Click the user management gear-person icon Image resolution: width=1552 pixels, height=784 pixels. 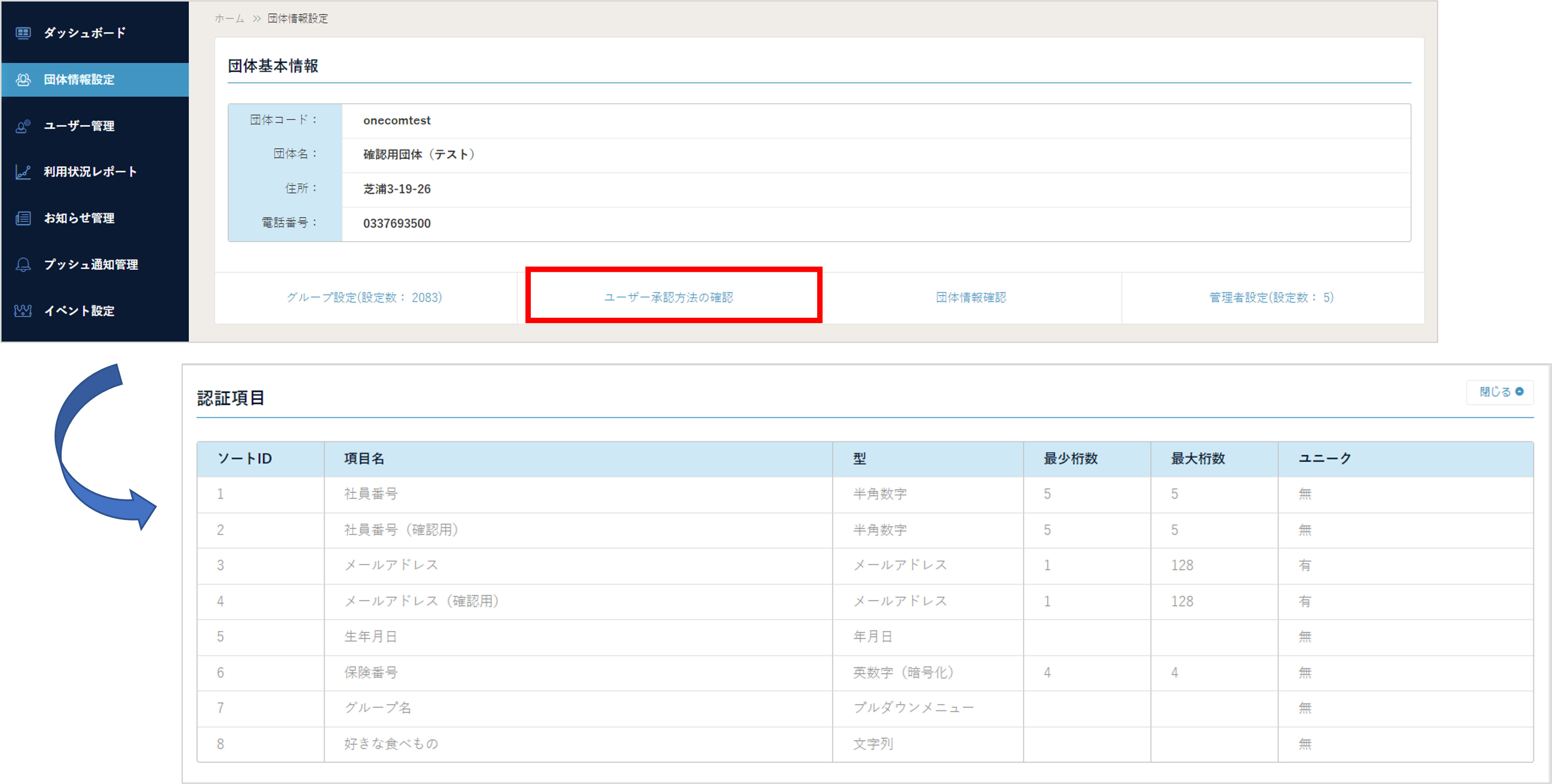click(23, 126)
